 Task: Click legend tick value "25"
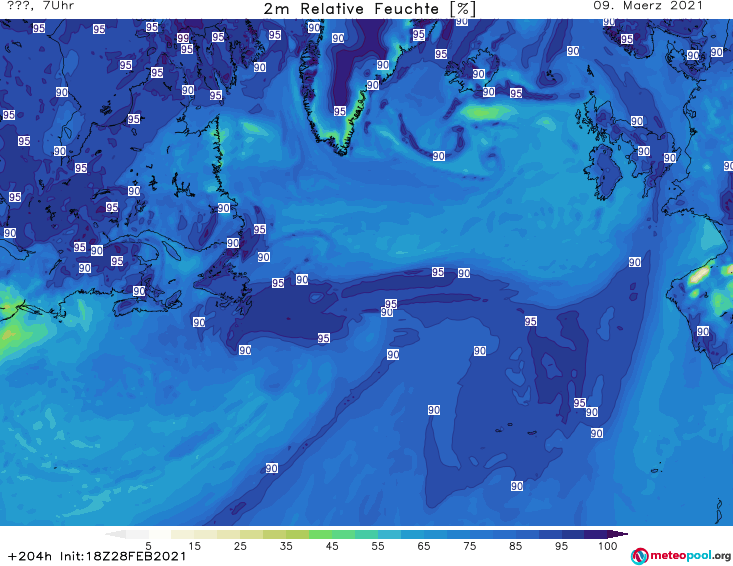tap(240, 546)
